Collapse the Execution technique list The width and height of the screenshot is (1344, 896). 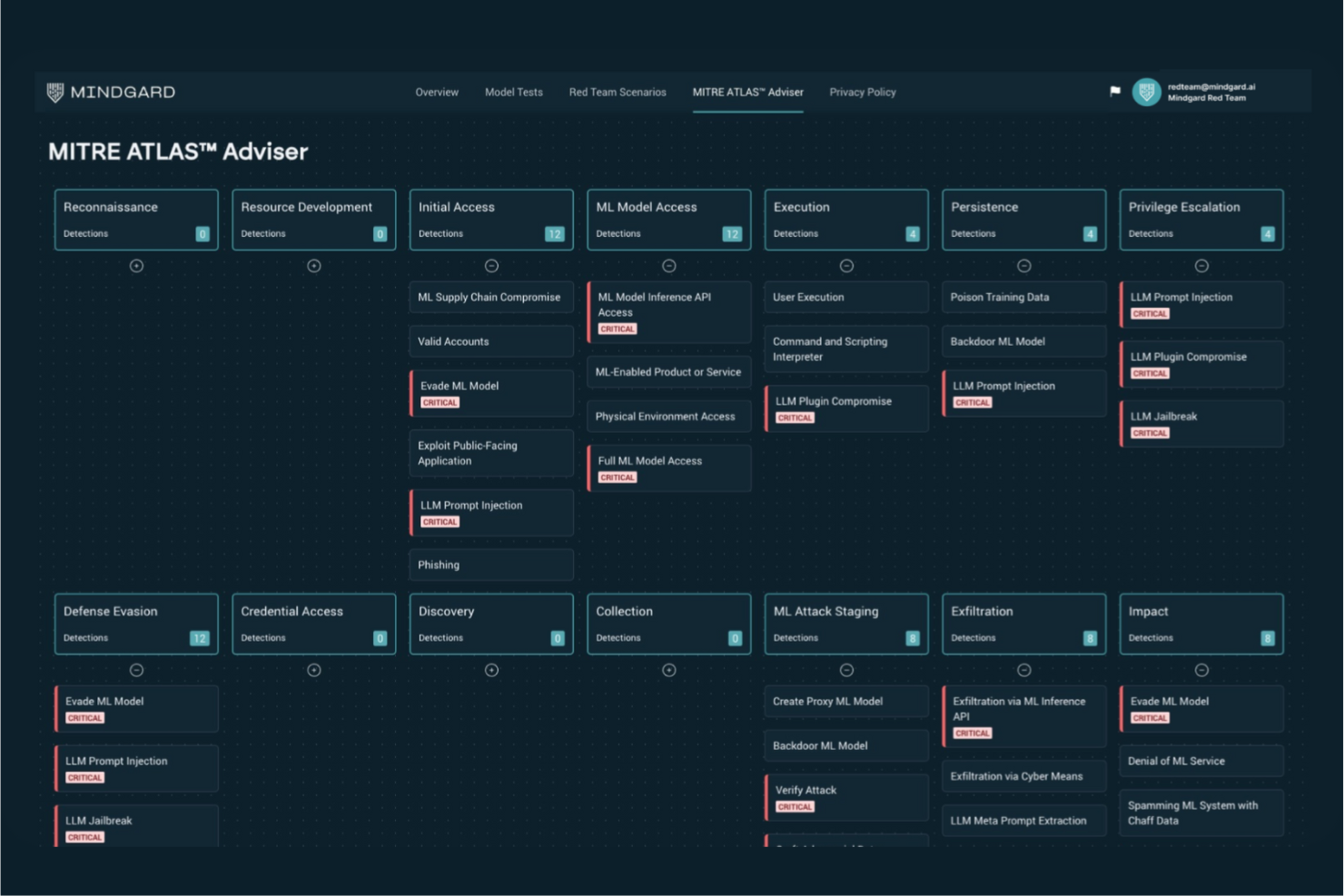point(846,266)
